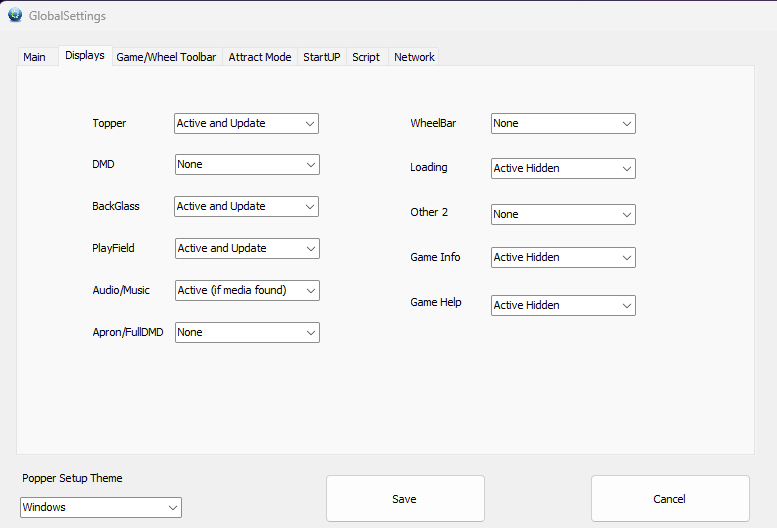Screen dimensions: 777x528
Task: Go to the Attract Mode tab
Action: [260, 57]
